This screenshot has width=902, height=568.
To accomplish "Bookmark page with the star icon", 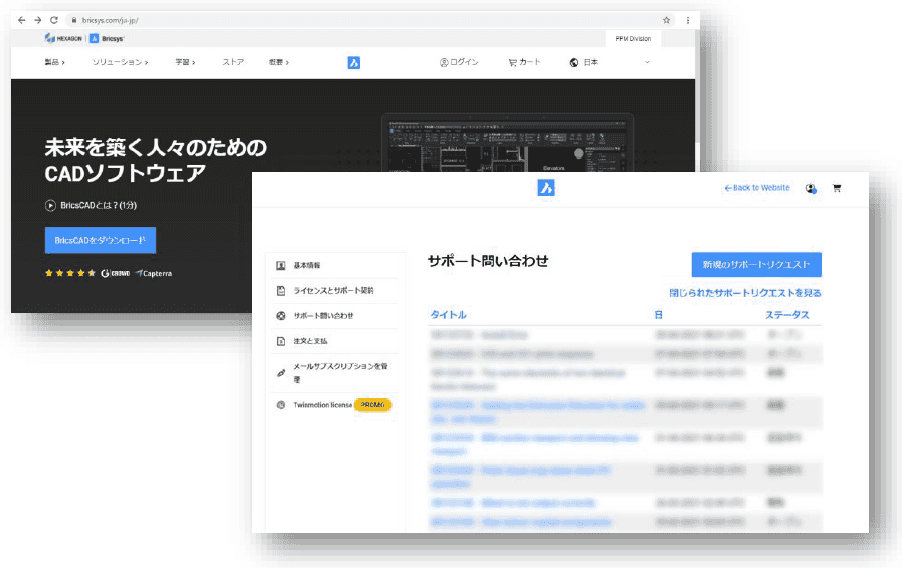I will click(666, 20).
